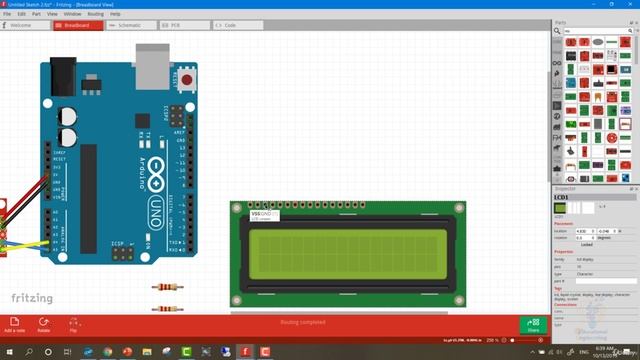The width and height of the screenshot is (640, 360).
Task: Toggle the Locked checkbox in Inspector
Action: pos(586,244)
